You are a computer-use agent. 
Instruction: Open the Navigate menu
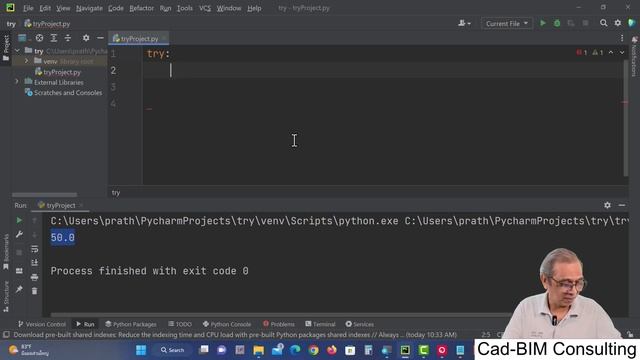click(89, 8)
